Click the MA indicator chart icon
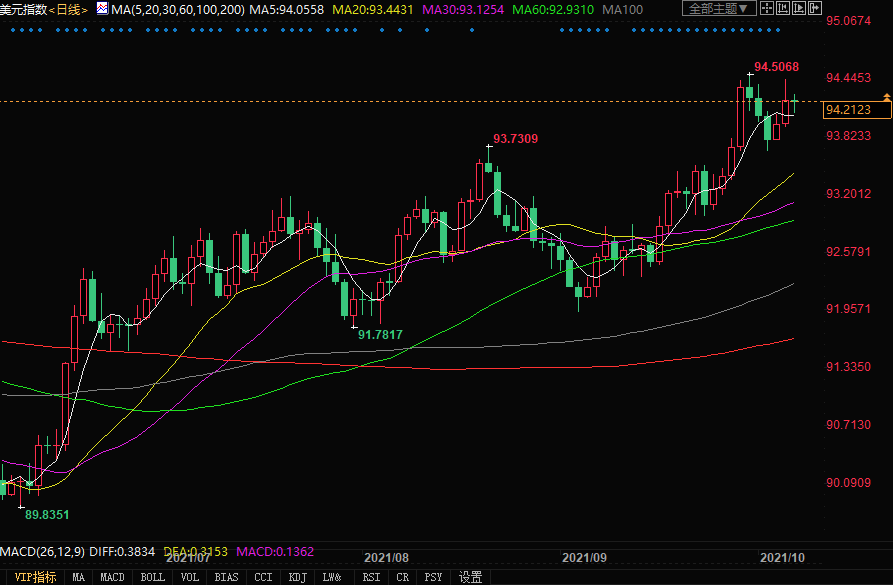Image resolution: width=893 pixels, height=585 pixels. click(103, 9)
